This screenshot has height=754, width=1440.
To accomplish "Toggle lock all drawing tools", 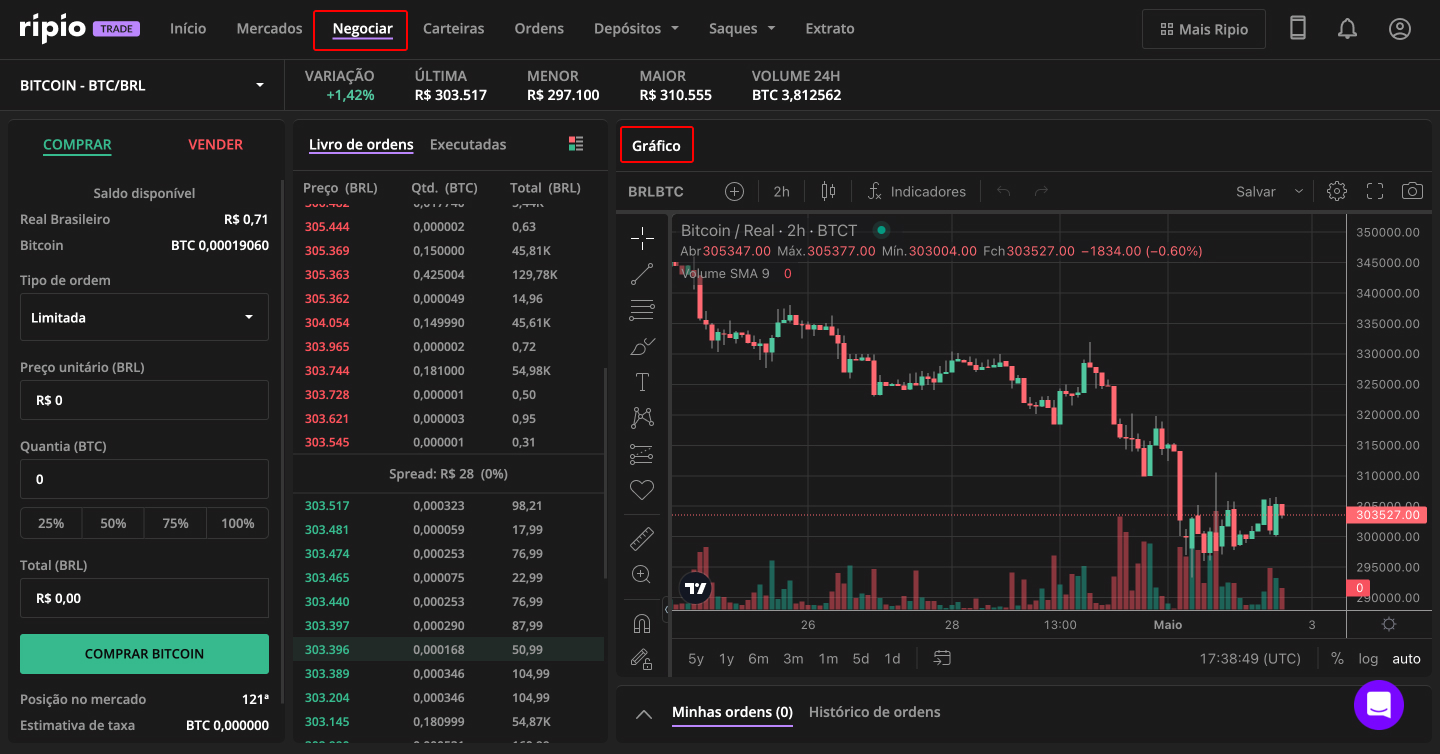I will [642, 659].
